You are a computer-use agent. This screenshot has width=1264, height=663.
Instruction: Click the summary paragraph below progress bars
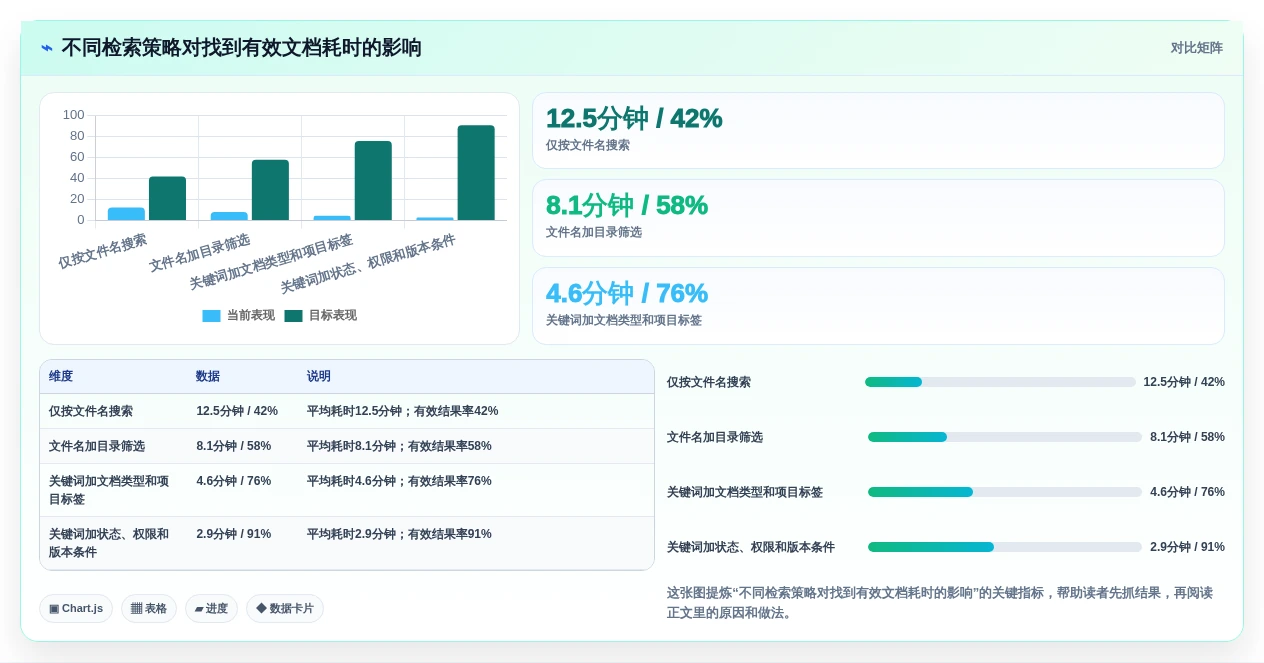pyautogui.click(x=940, y=603)
